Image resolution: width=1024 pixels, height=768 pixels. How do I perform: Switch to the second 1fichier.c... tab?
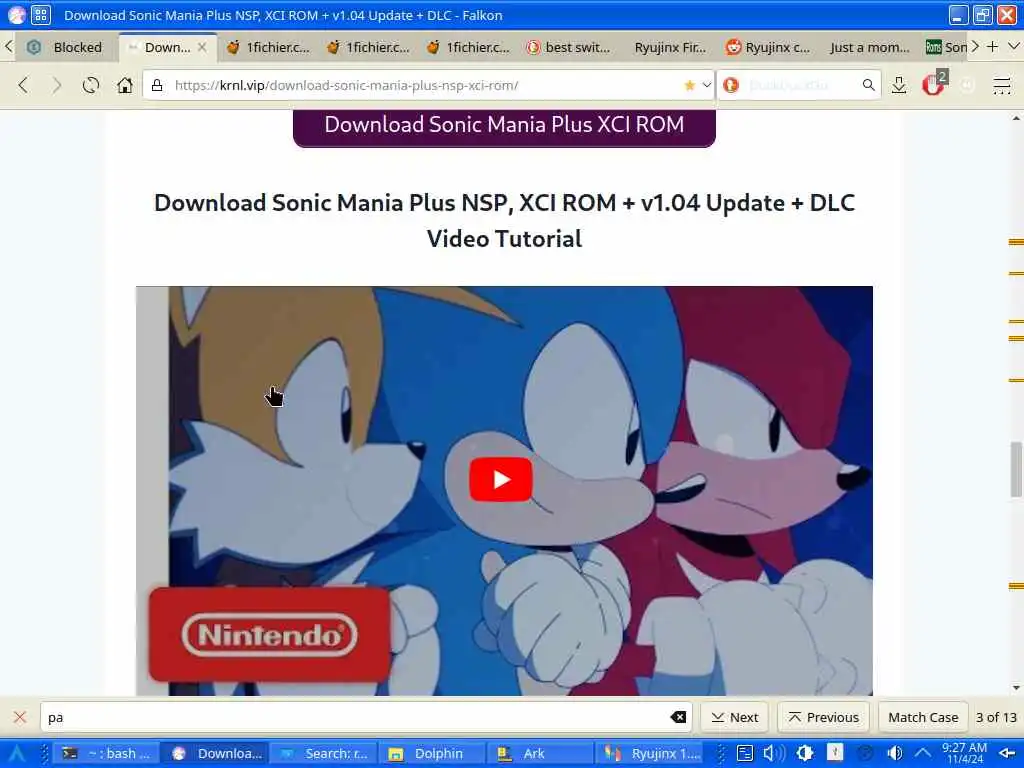pyautogui.click(x=368, y=47)
